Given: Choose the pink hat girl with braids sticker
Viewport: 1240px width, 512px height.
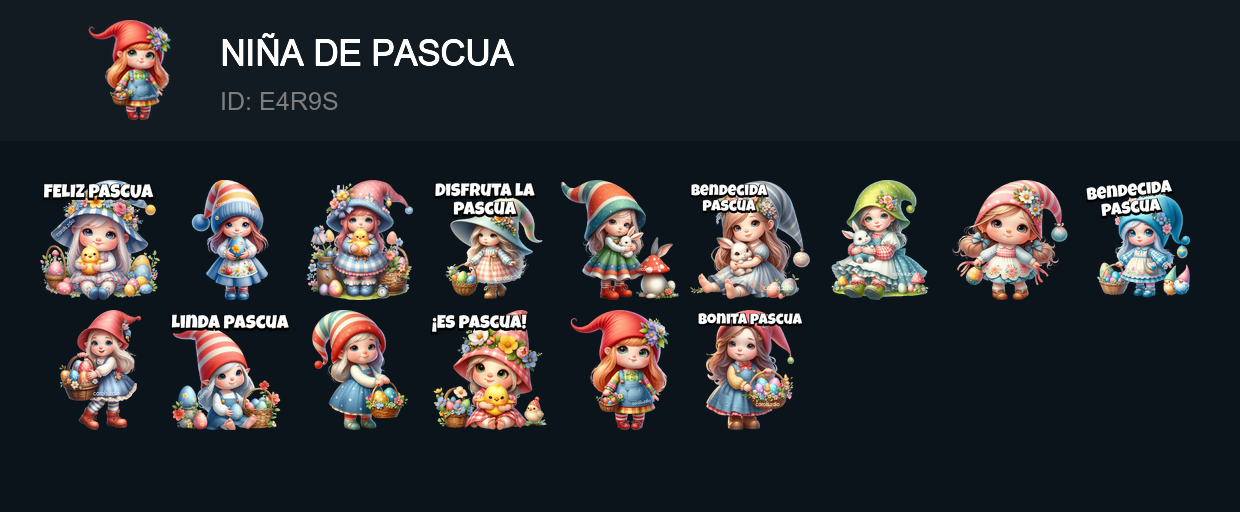Looking at the screenshot, I should tap(1011, 239).
